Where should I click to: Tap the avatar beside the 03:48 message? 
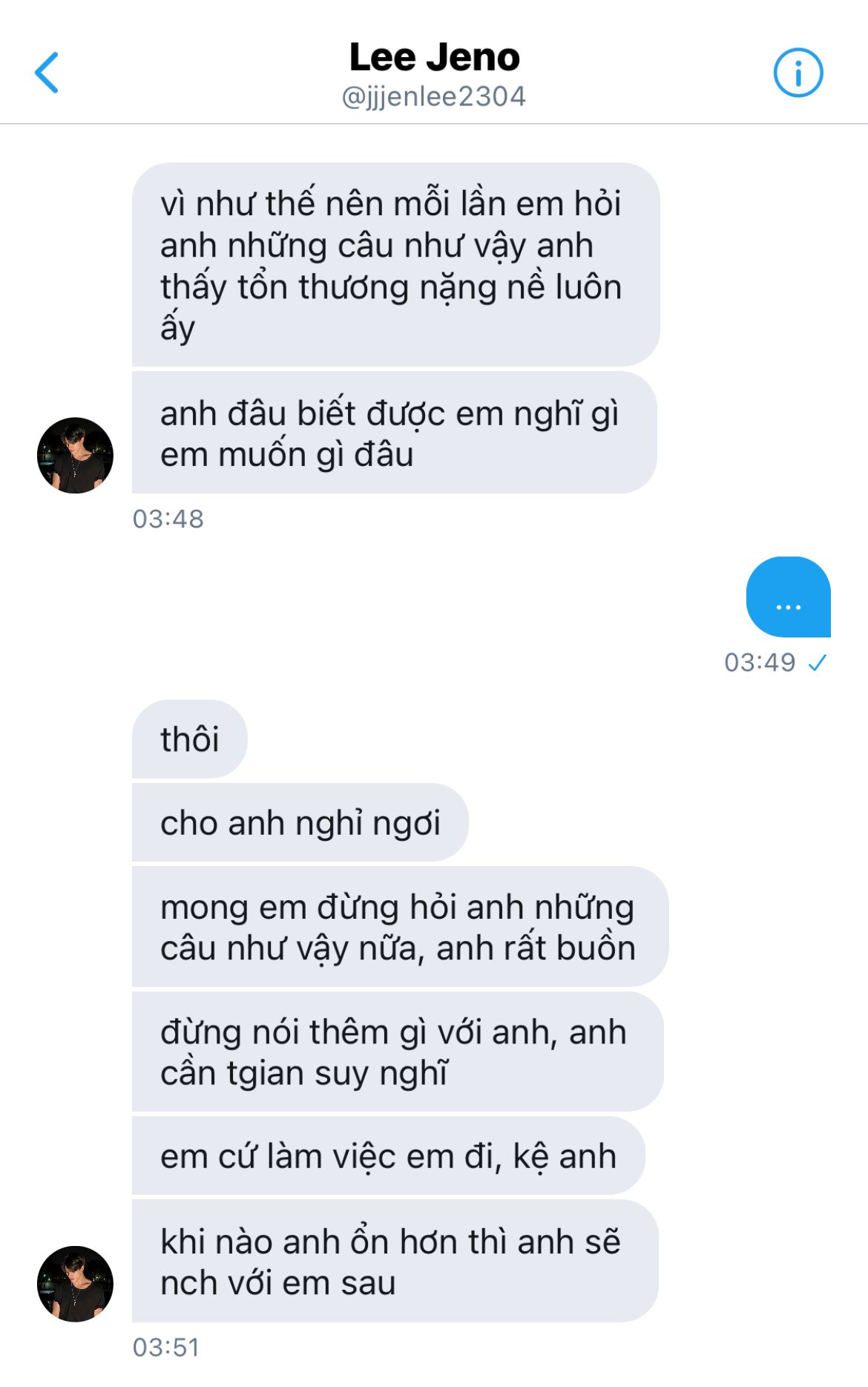tap(75, 455)
